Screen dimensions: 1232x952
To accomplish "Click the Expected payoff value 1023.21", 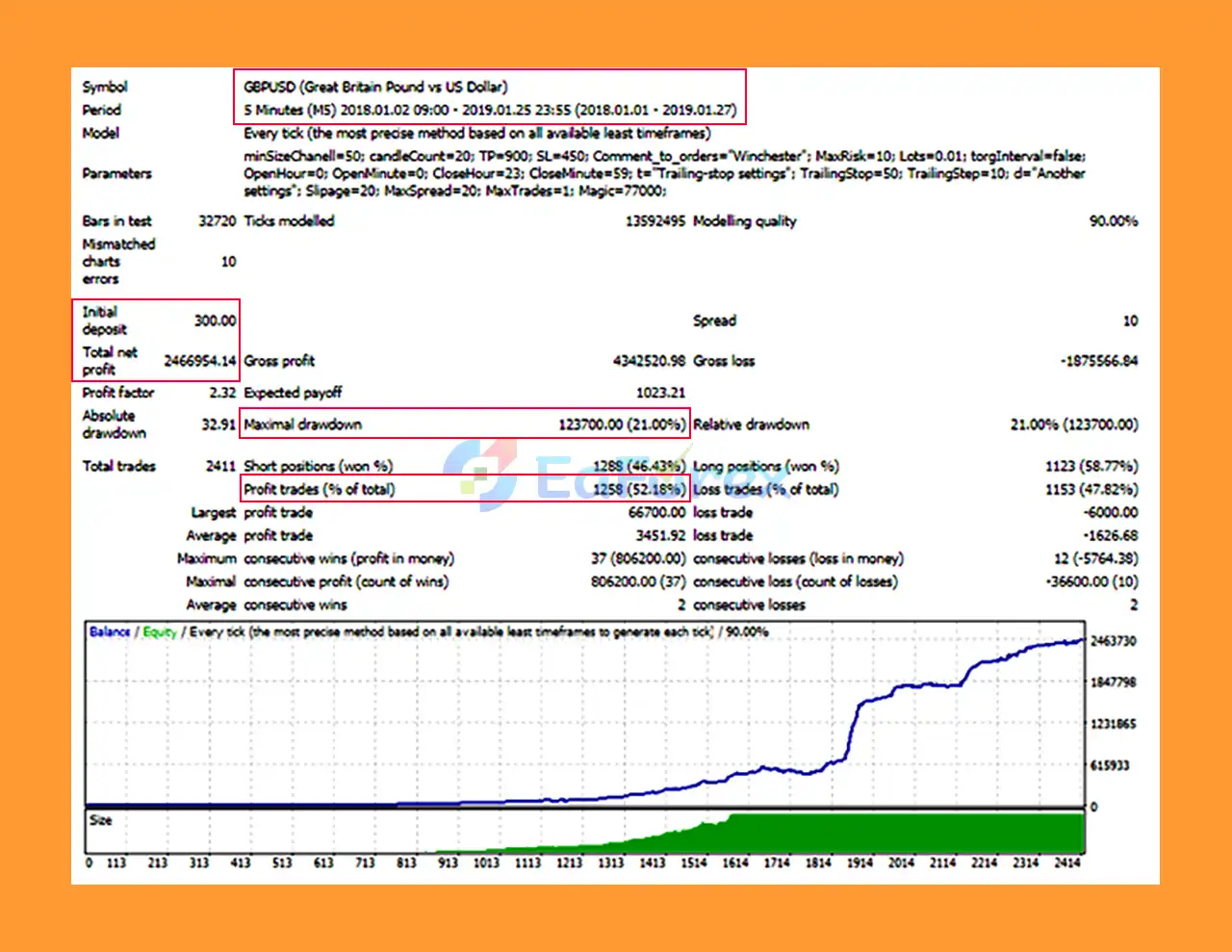I will pos(660,393).
